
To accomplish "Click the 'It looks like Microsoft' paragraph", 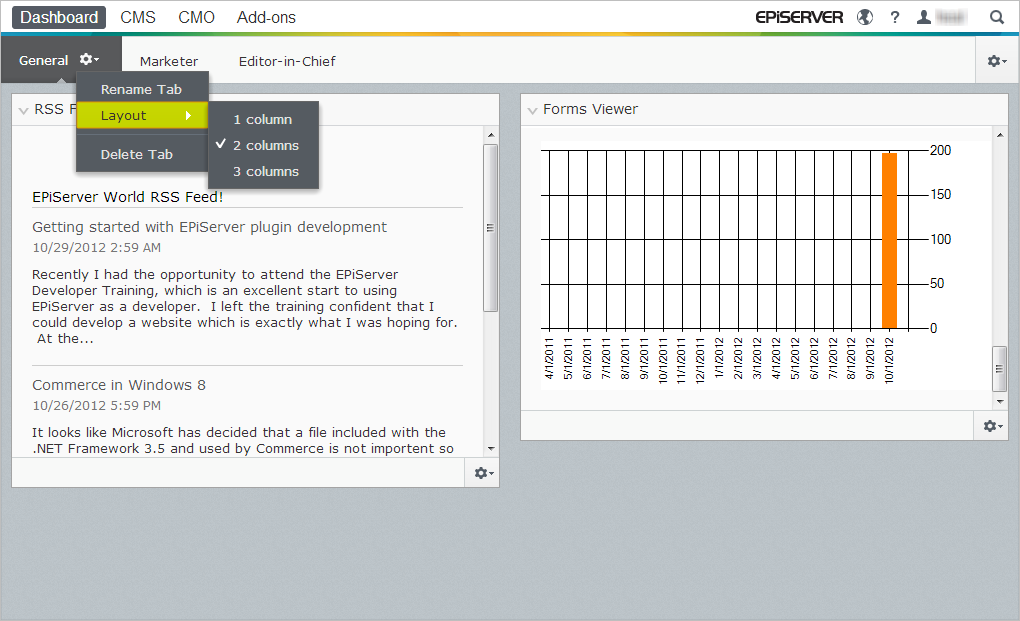I will 243,440.
